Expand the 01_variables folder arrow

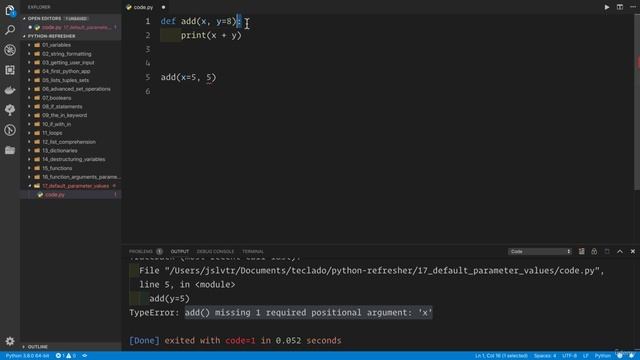(29, 45)
